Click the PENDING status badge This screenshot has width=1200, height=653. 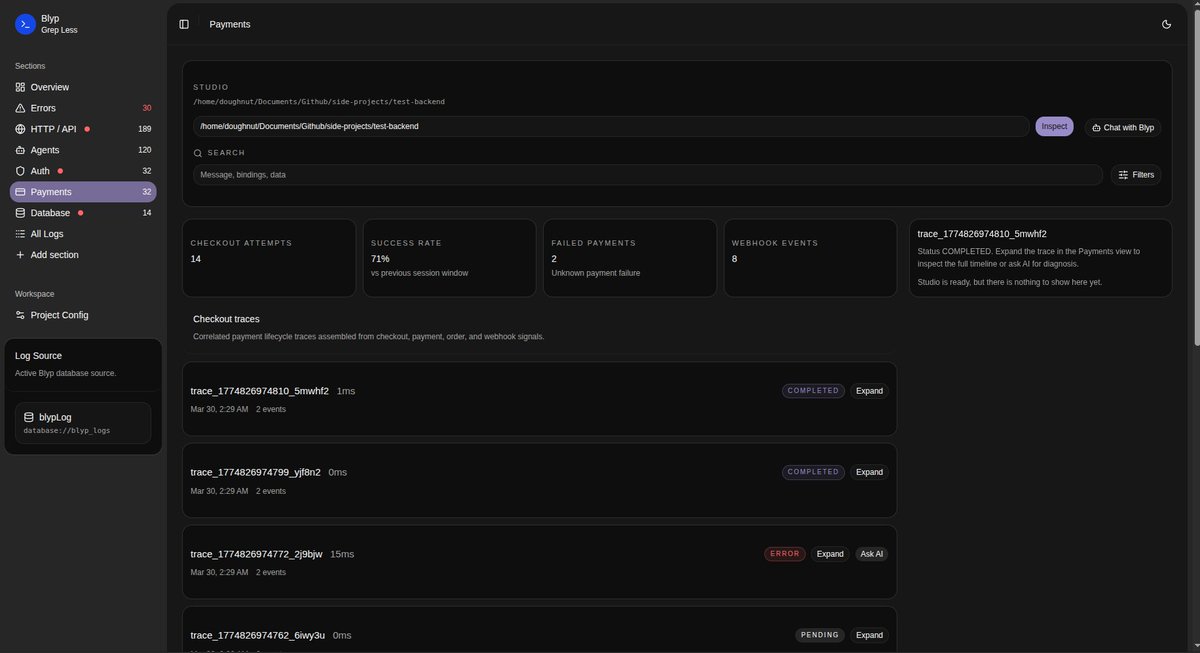click(820, 635)
